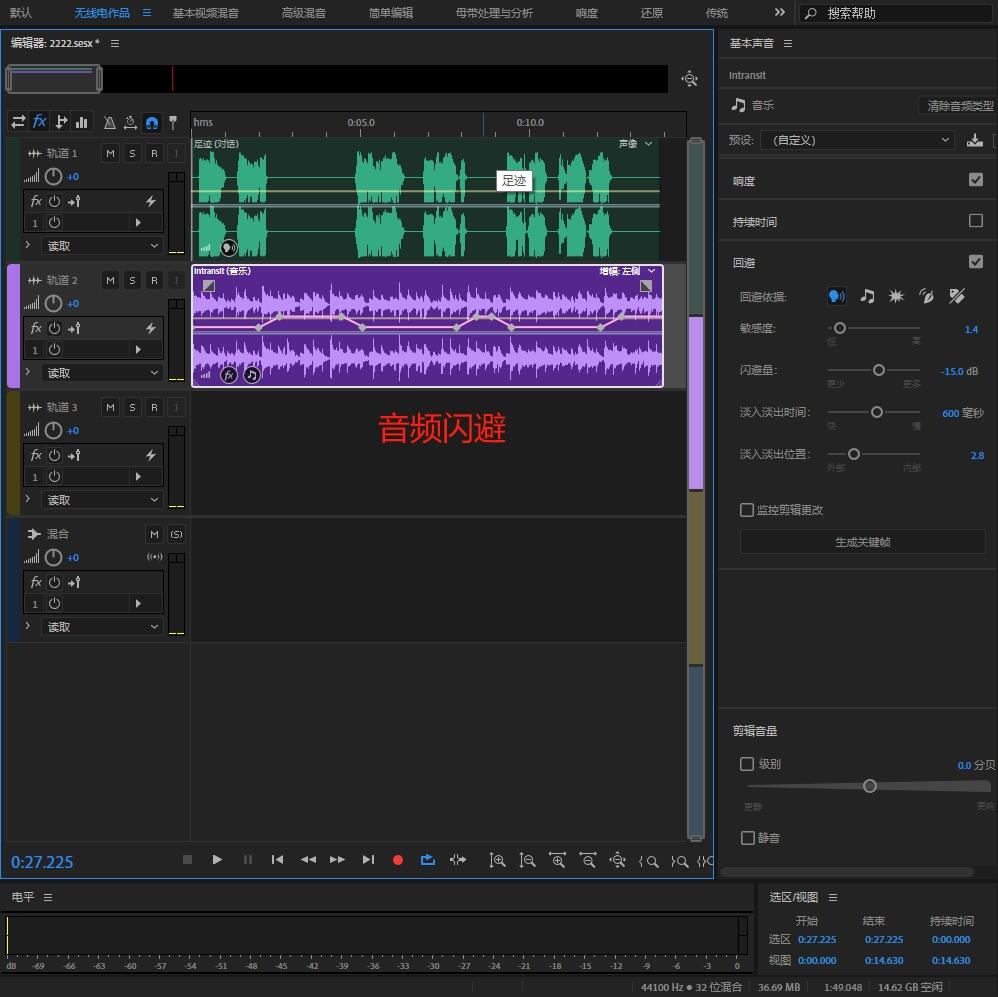Click the fast forward transport button
The image size is (998, 997).
[338, 859]
